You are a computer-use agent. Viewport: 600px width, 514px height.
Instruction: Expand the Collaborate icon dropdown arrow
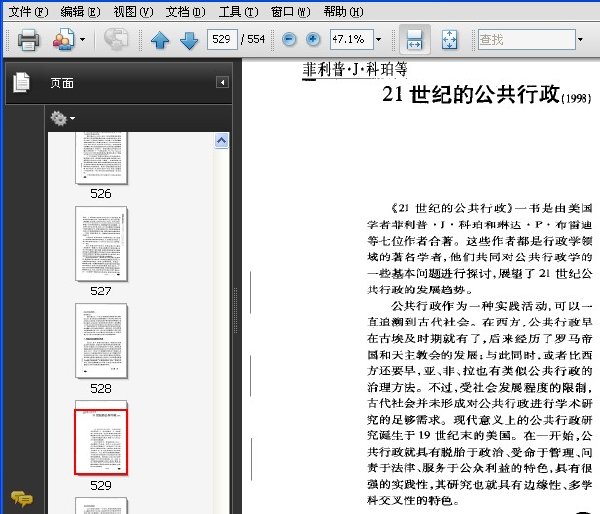82,39
